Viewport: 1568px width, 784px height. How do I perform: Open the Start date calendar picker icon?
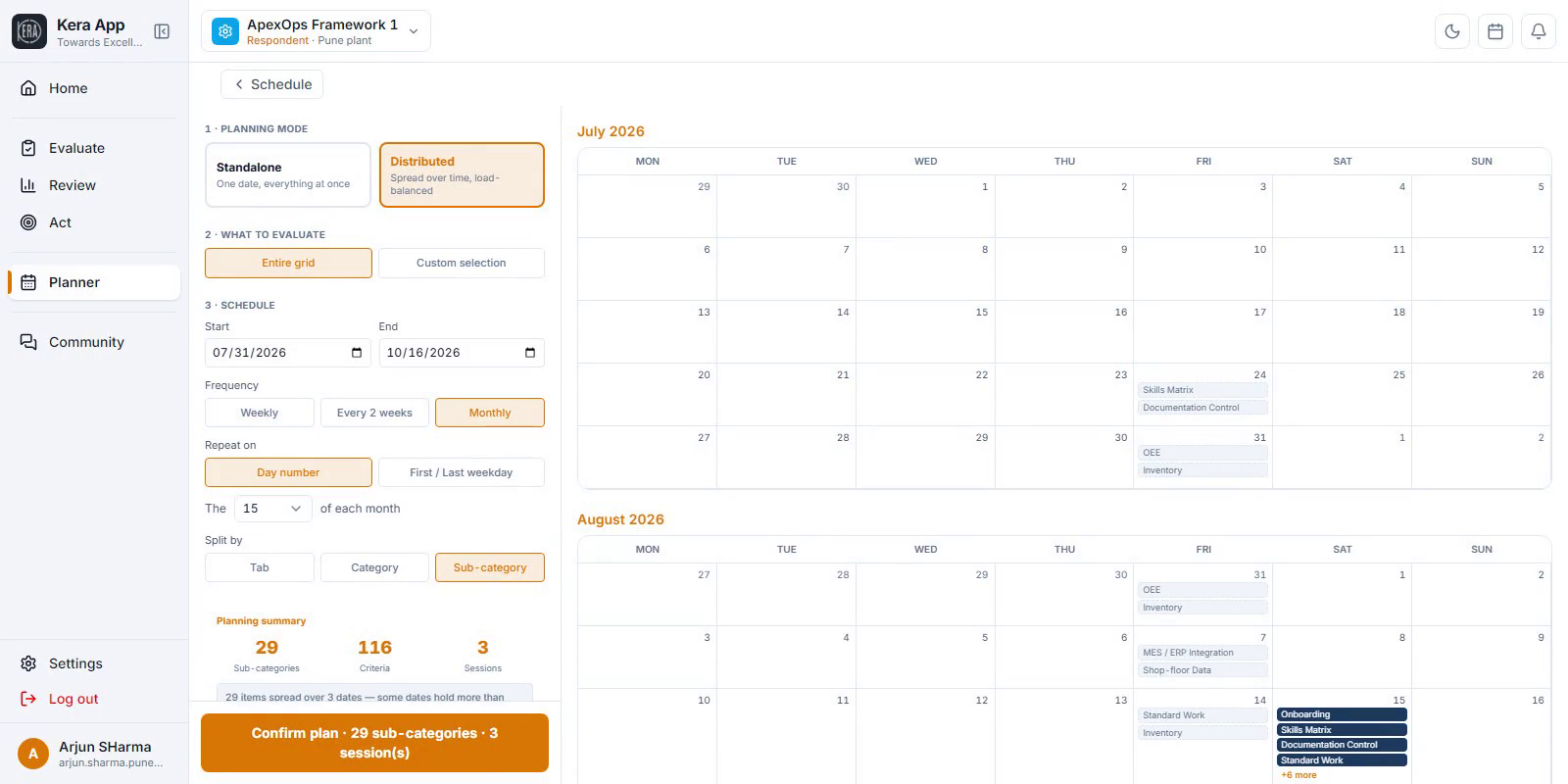click(357, 353)
